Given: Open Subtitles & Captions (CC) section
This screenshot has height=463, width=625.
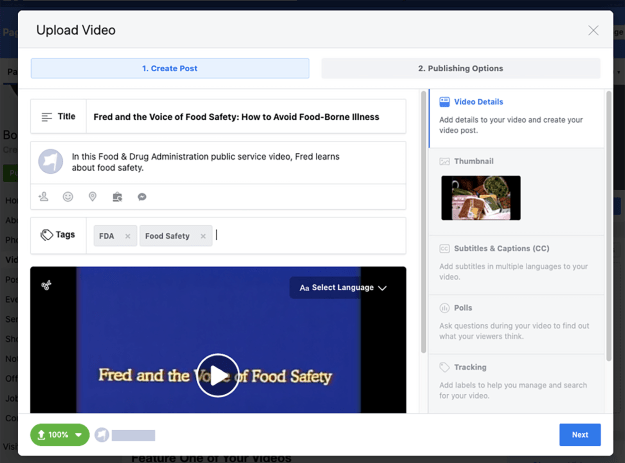Looking at the screenshot, I should [x=517, y=265].
